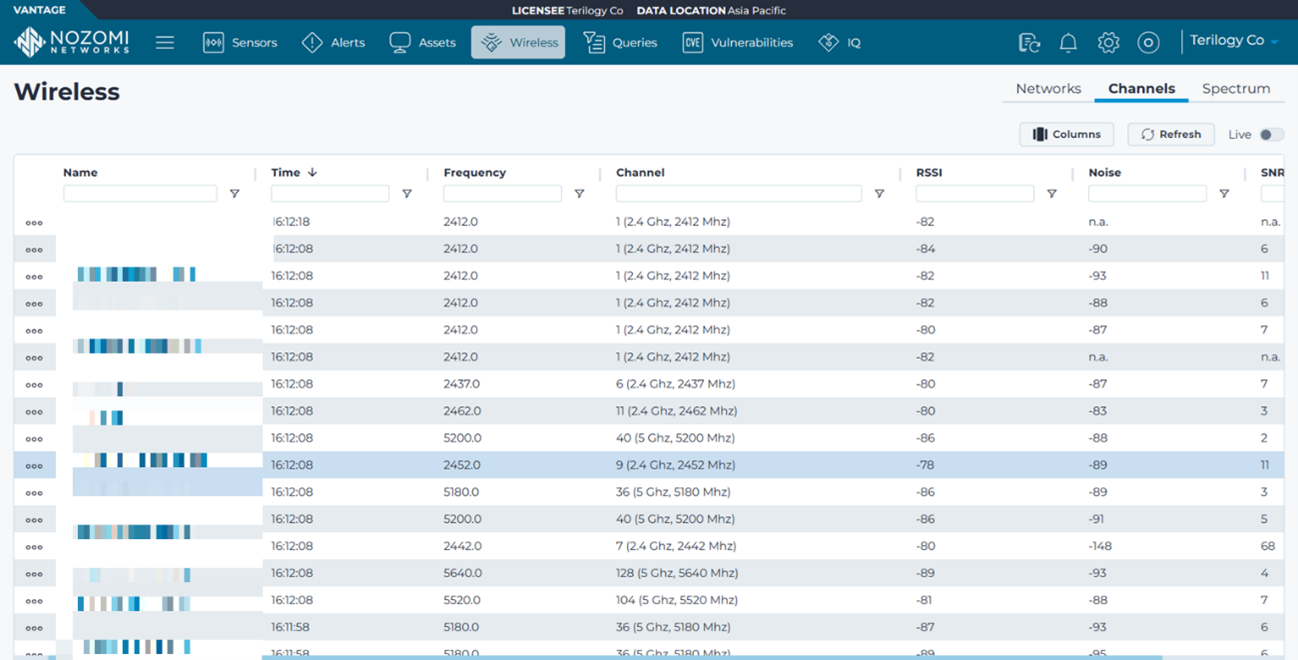Click the Refresh button
Viewport: 1298px width, 660px height.
1171,134
